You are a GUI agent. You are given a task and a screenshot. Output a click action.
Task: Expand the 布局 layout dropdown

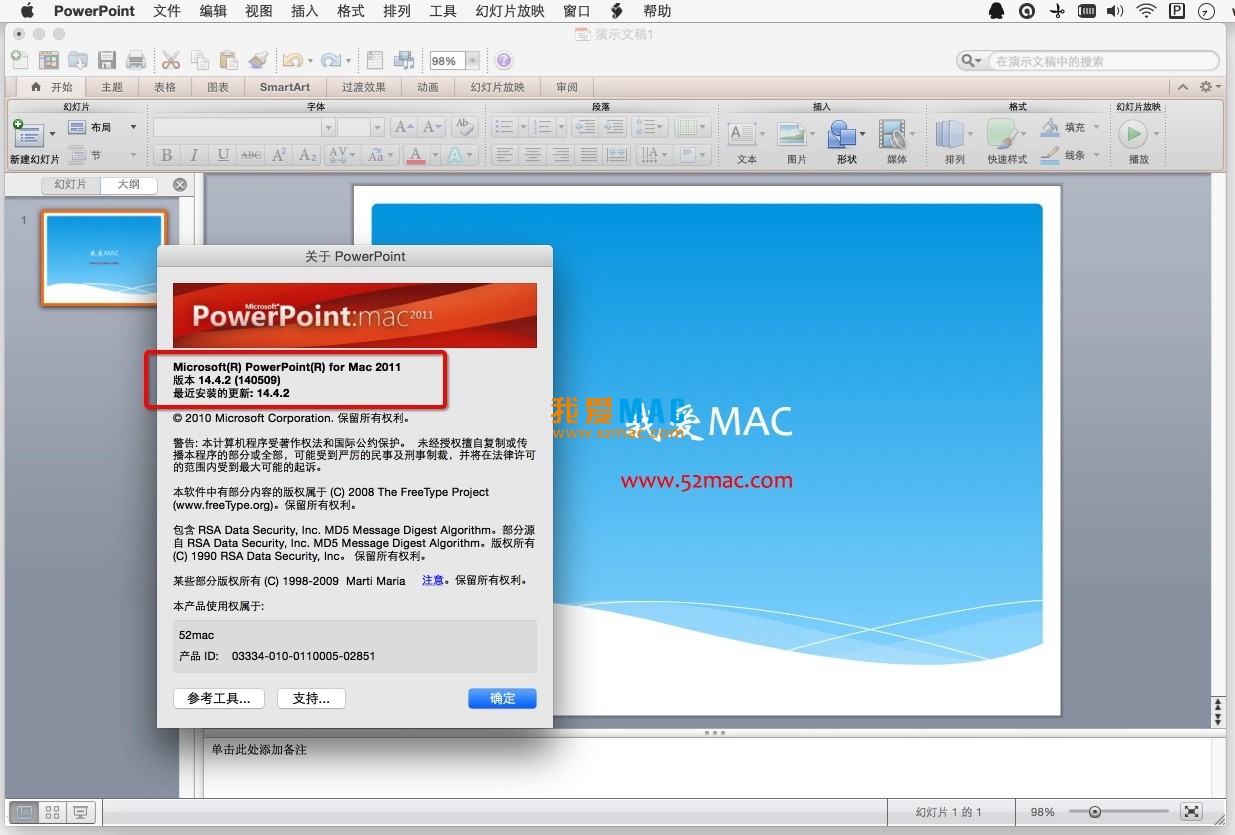point(133,127)
